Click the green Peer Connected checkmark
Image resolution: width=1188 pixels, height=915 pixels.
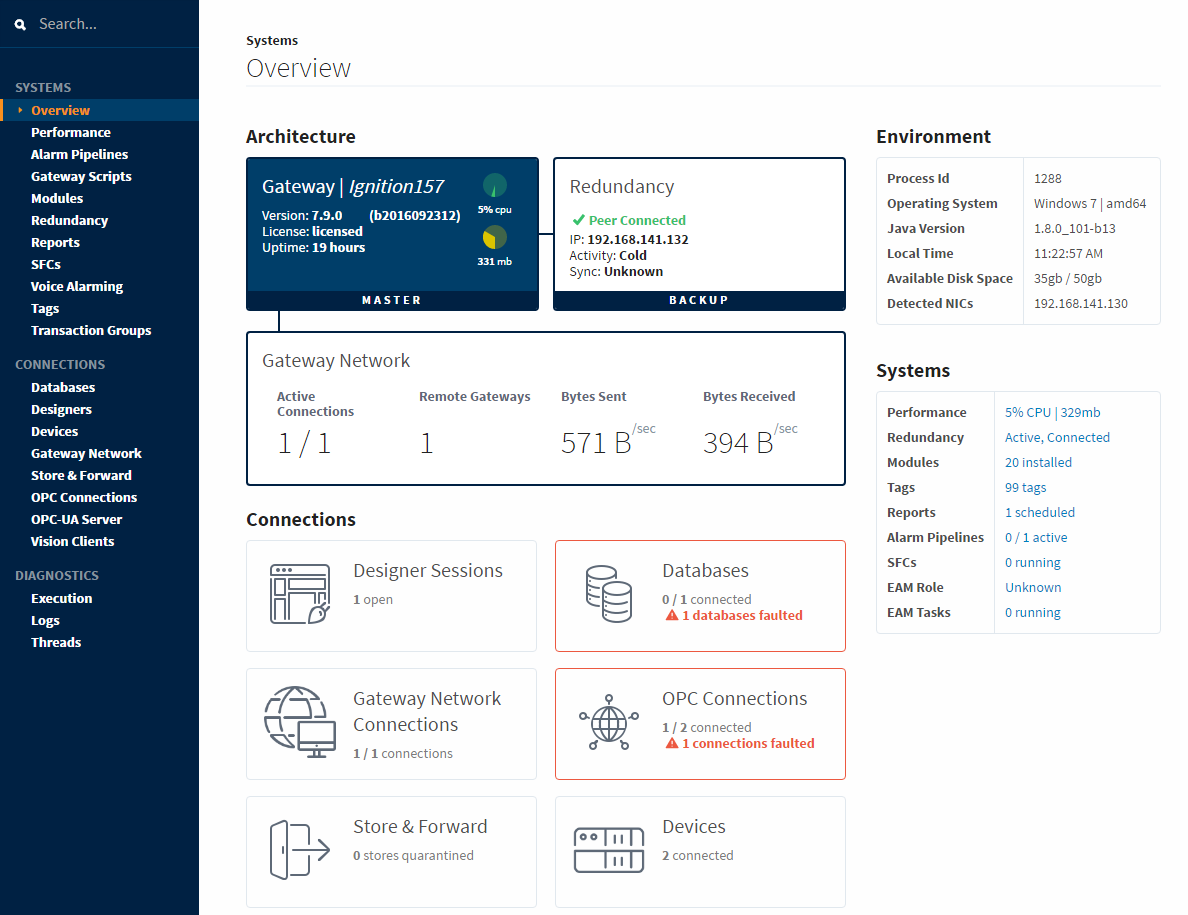578,220
